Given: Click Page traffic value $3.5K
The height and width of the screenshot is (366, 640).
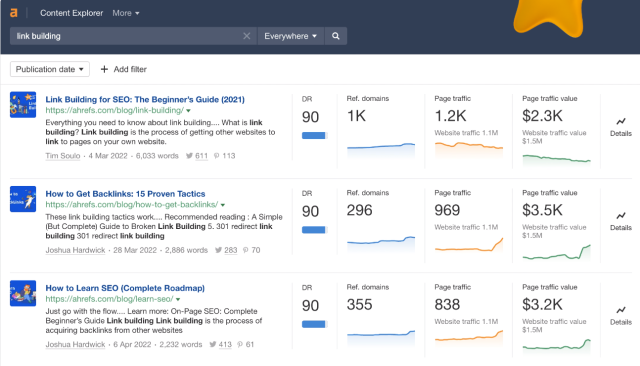Looking at the screenshot, I should click(x=542, y=211).
